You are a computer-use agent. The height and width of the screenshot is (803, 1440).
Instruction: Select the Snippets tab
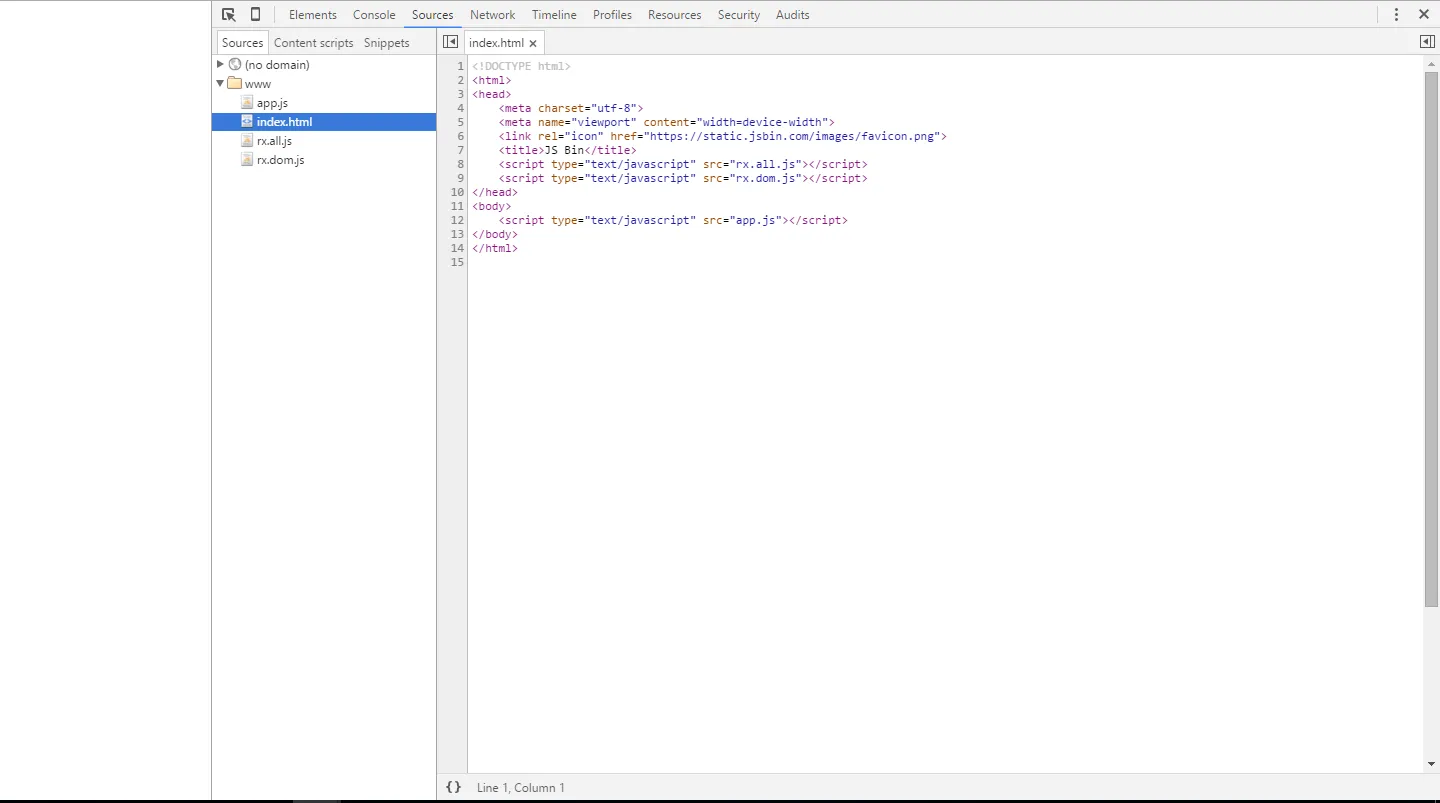[386, 43]
